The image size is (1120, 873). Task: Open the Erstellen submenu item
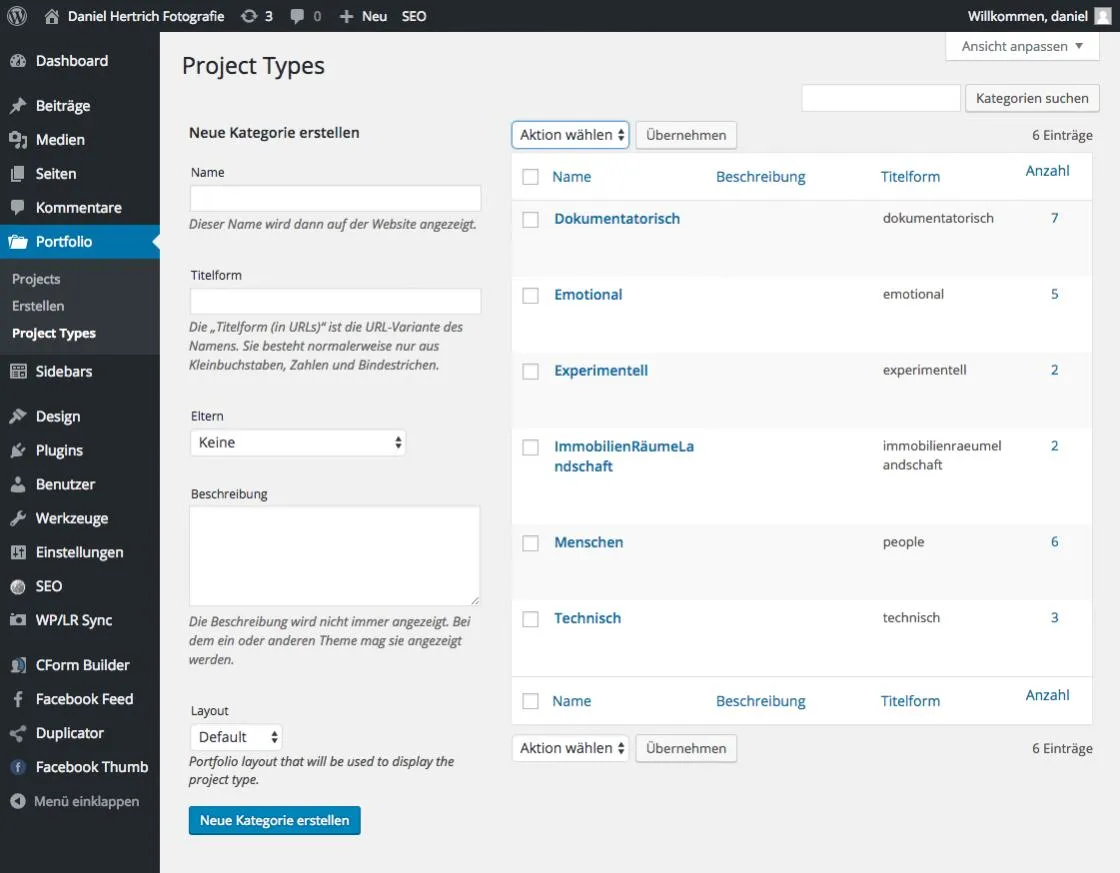pos(38,306)
